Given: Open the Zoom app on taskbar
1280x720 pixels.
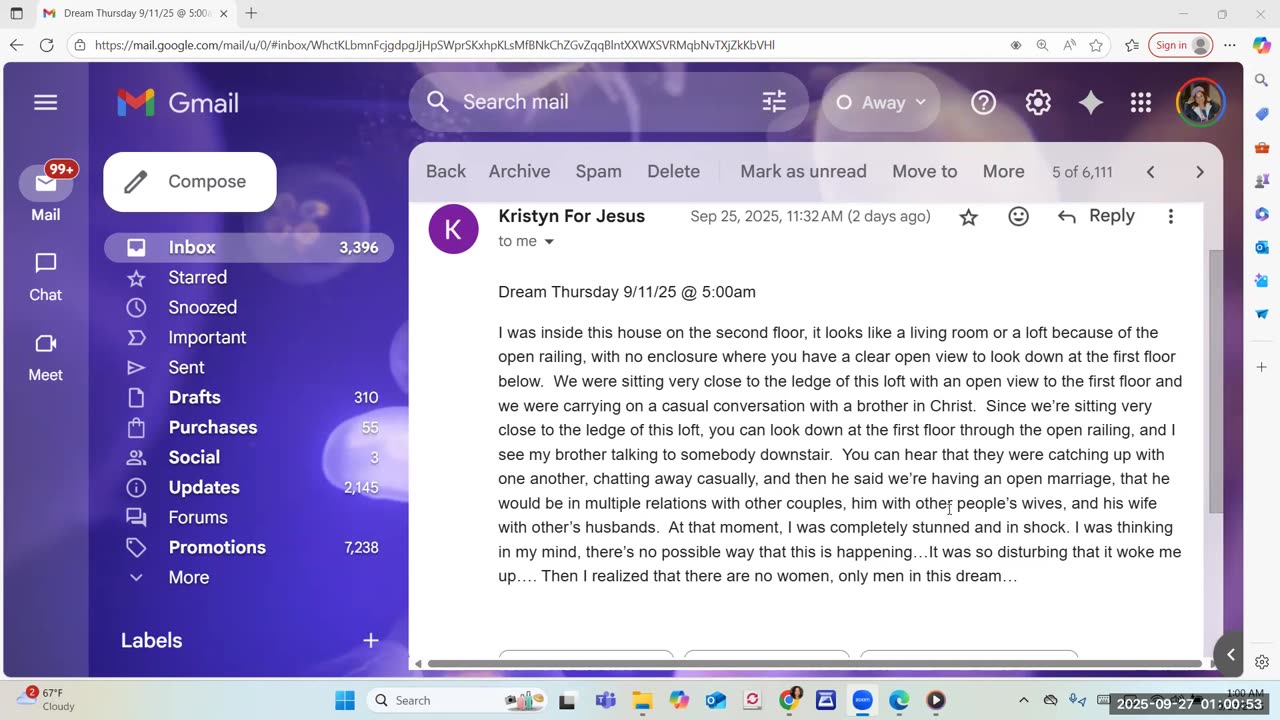Looking at the screenshot, I should [863, 700].
